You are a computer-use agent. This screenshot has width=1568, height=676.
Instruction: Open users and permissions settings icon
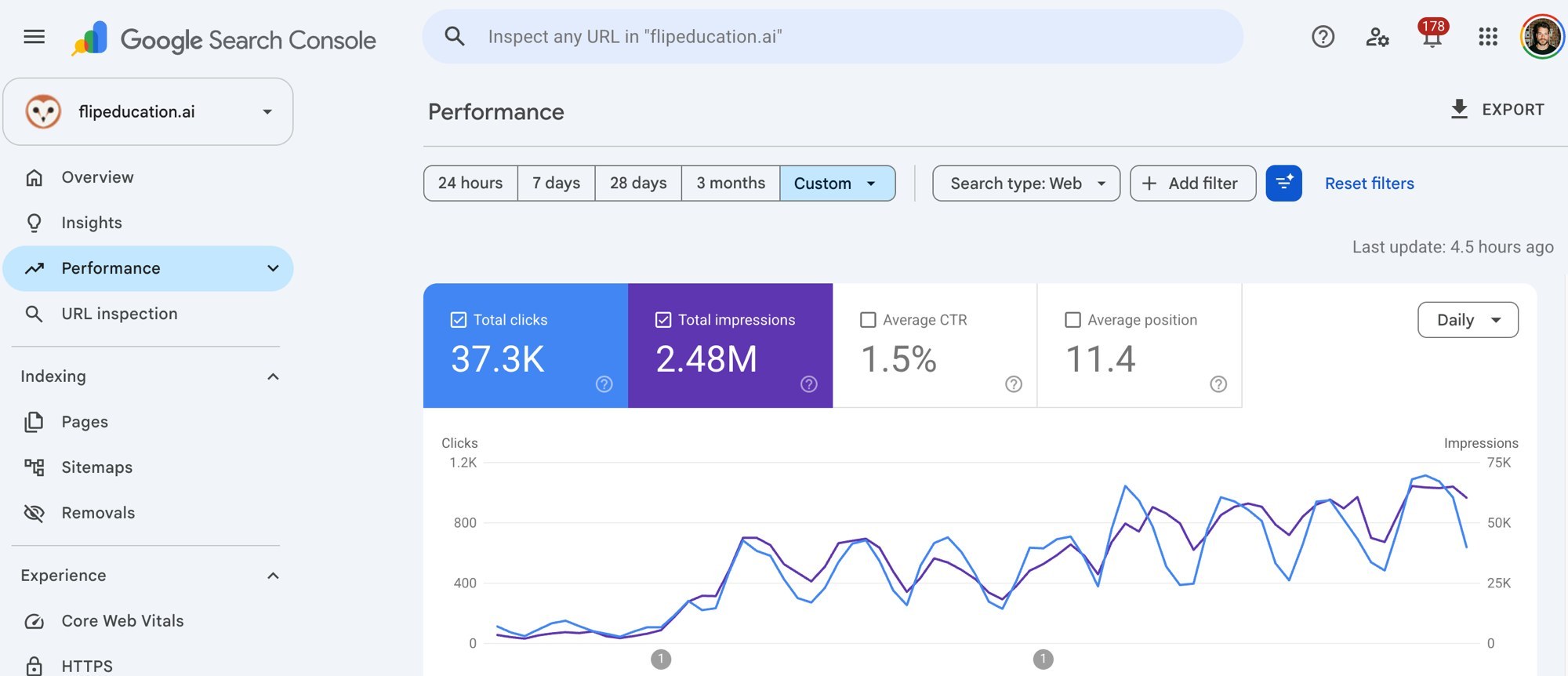(1377, 37)
